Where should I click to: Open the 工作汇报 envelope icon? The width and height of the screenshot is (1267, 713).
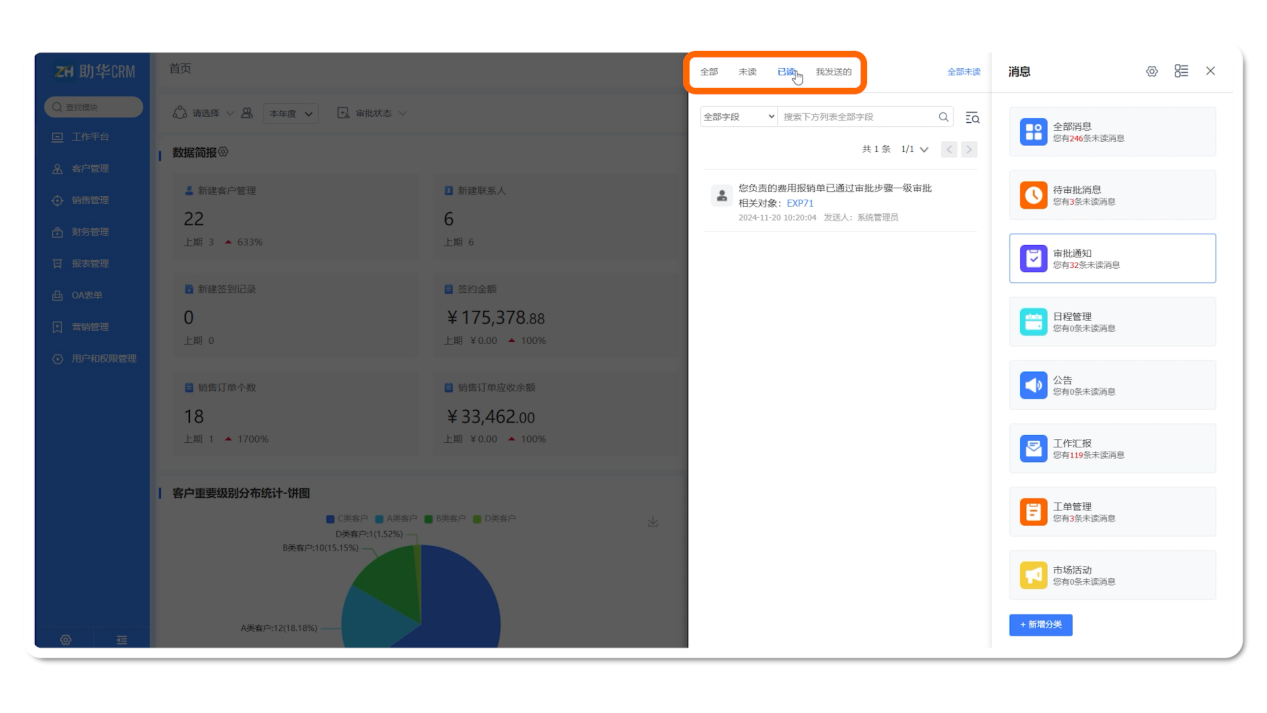click(x=1033, y=448)
